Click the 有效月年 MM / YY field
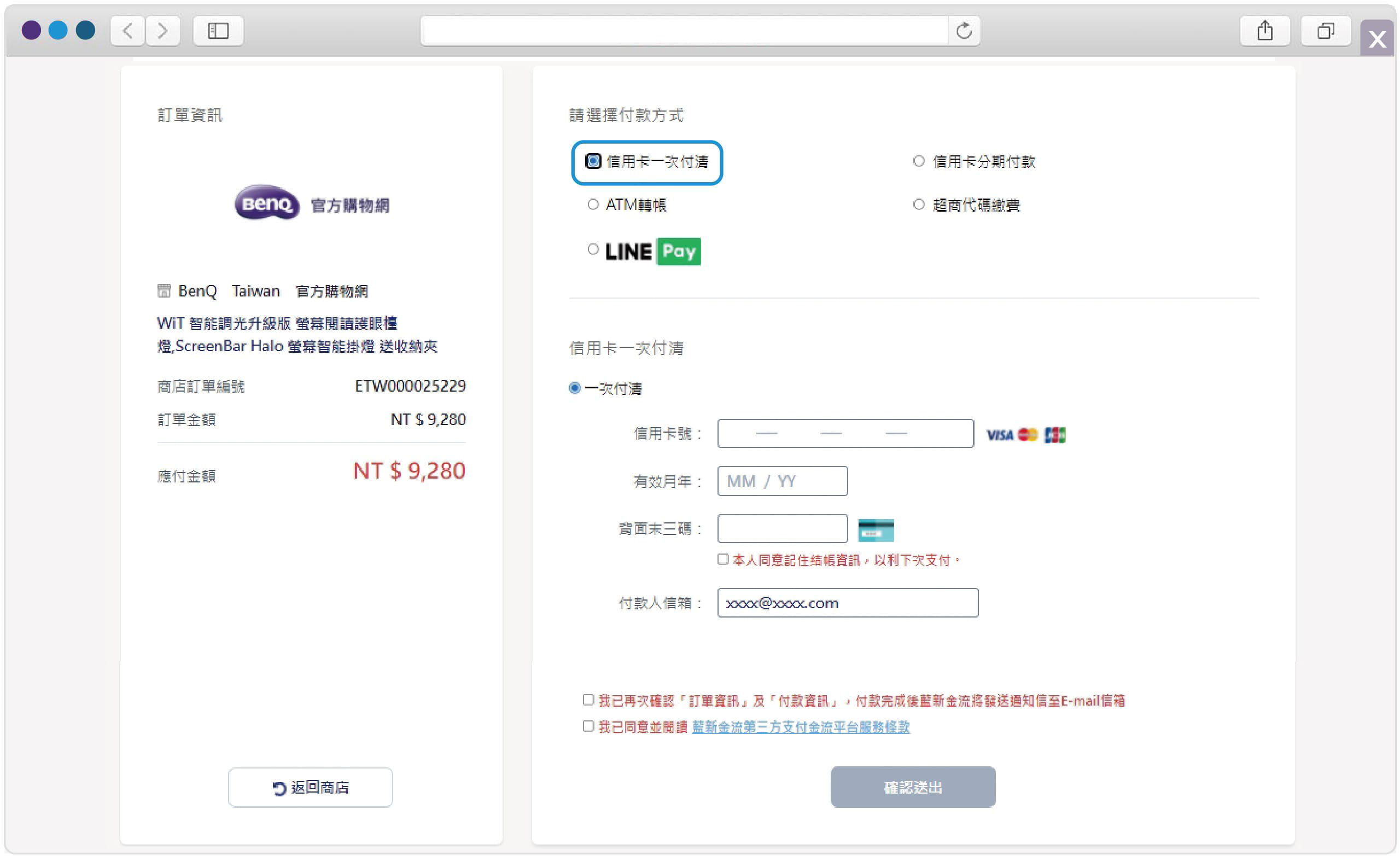Viewport: 1400px width, 856px height. pos(783,481)
